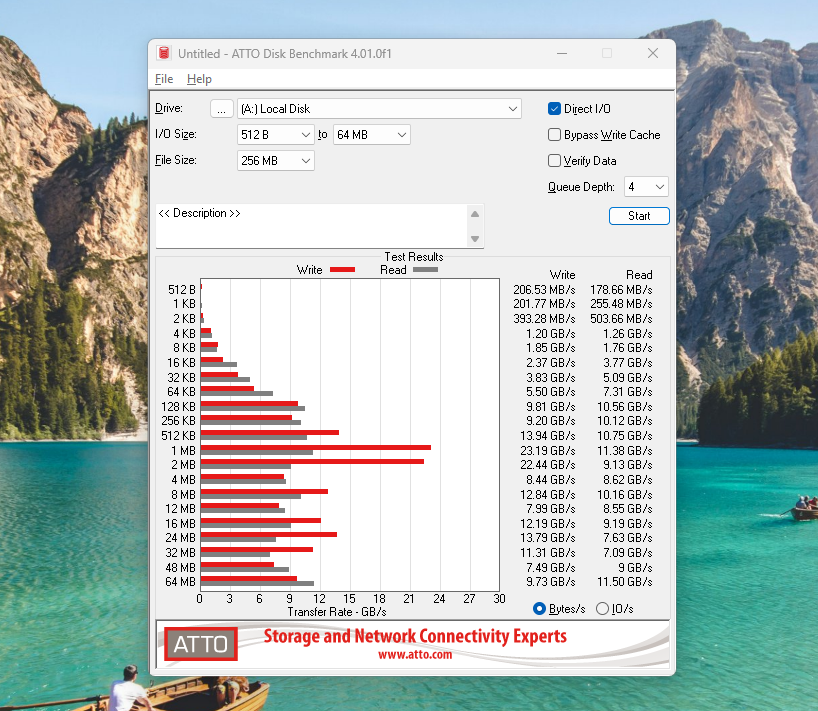Enable the Verify Data checkbox
This screenshot has width=818, height=711.
coord(555,161)
